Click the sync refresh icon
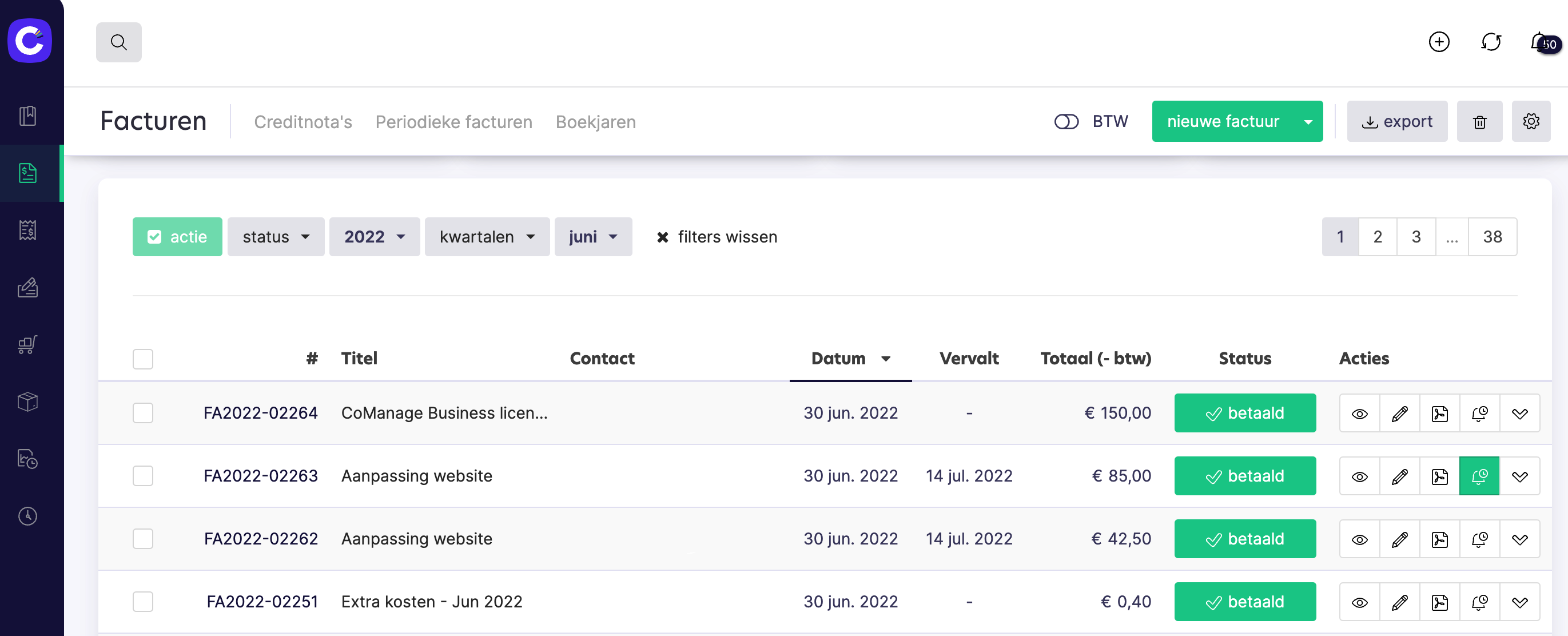 point(1491,42)
